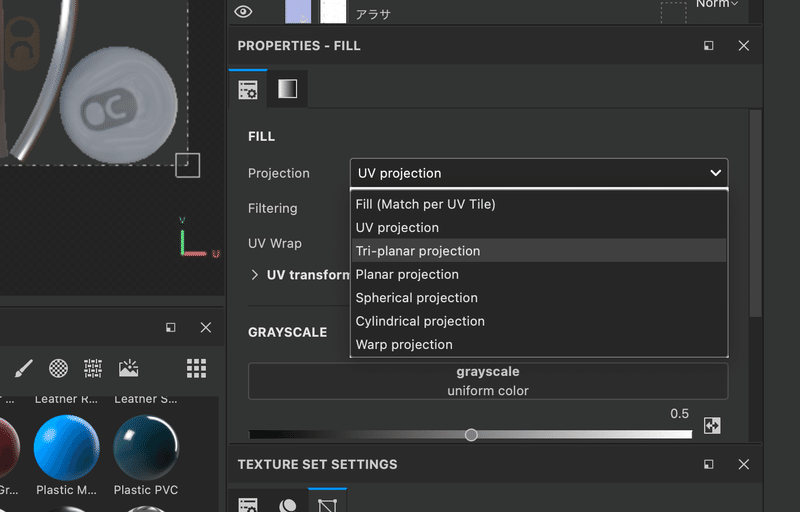The image size is (800, 512).
Task: Open the image environment filter icon
Action: point(128,368)
